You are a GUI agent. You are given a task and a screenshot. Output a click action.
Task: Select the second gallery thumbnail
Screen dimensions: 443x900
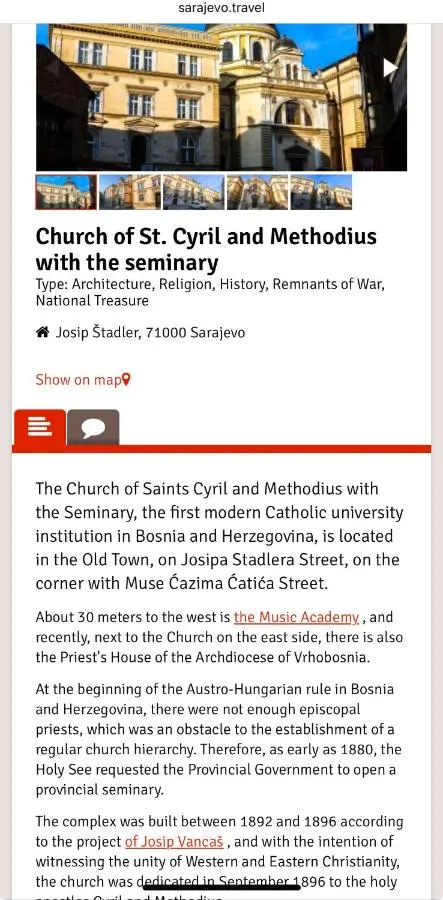pos(130,192)
